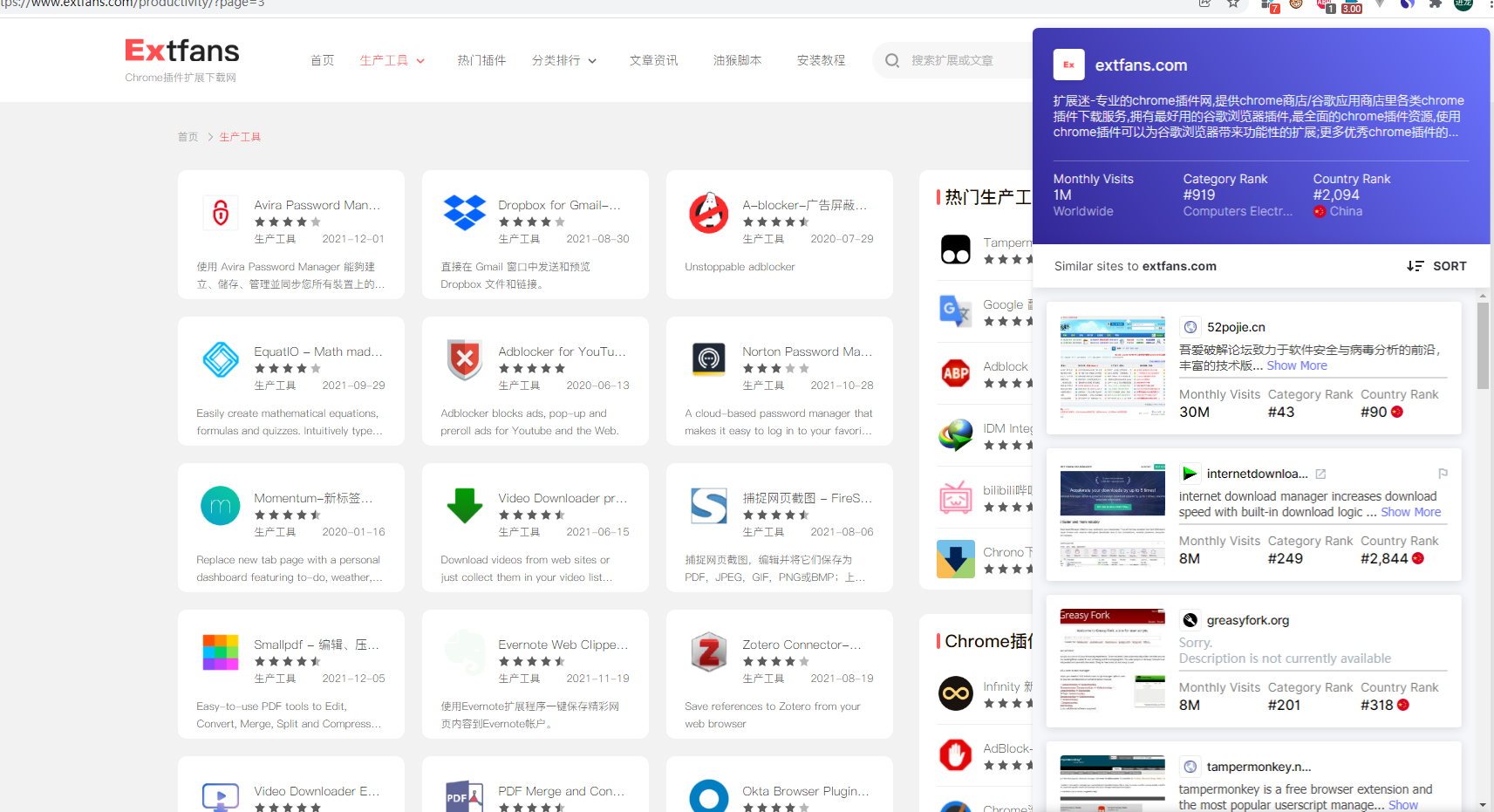The image size is (1494, 812).
Task: Open the 油猴脚本 navigation menu item
Action: click(738, 60)
